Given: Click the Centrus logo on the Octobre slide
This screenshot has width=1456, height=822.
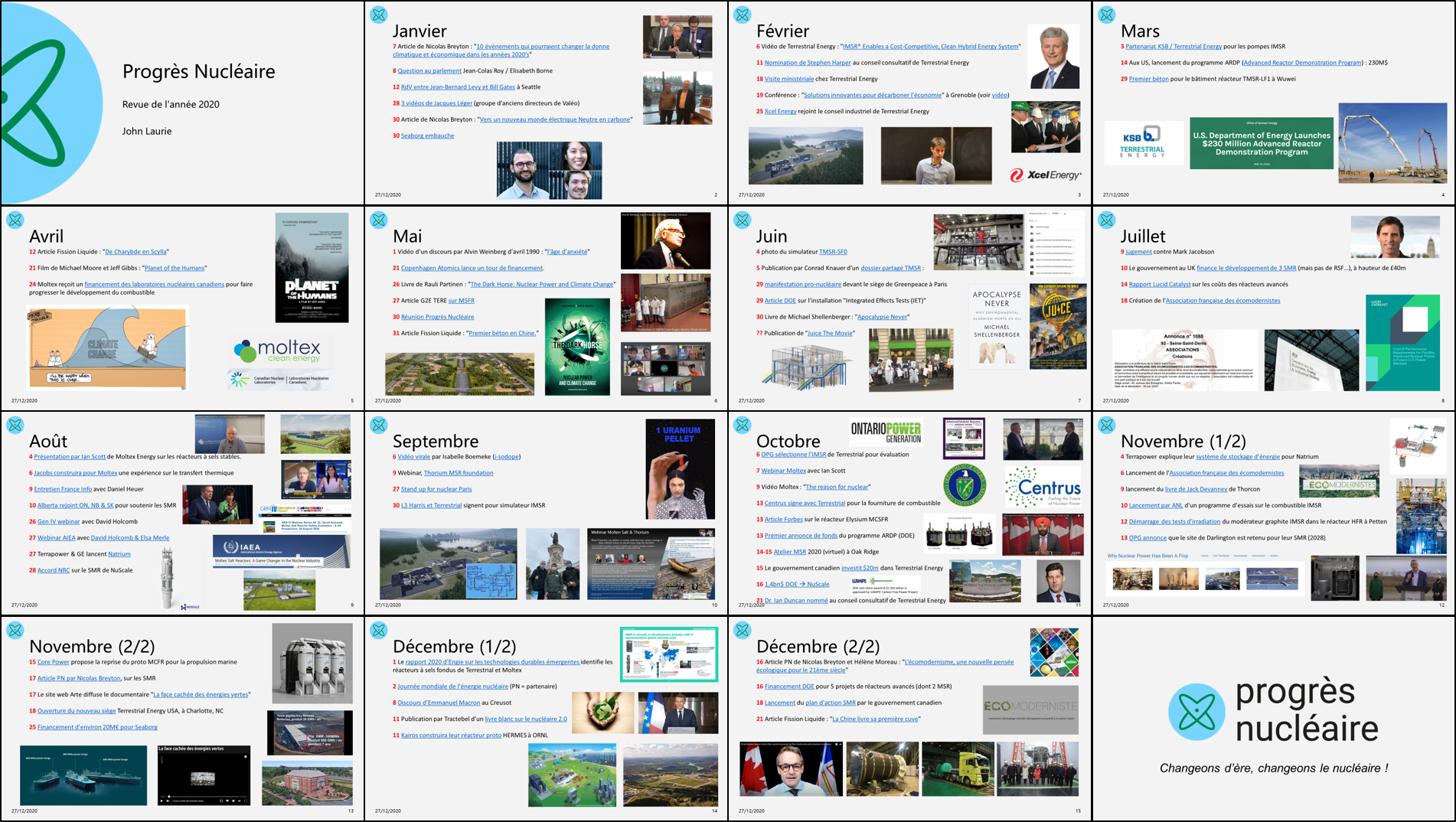Looking at the screenshot, I should (x=1043, y=488).
